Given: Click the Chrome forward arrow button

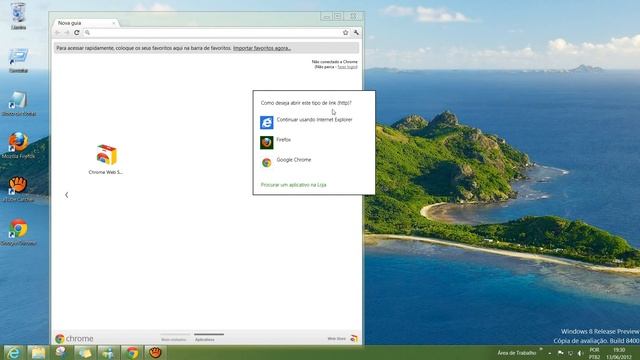Looking at the screenshot, I should point(67,33).
